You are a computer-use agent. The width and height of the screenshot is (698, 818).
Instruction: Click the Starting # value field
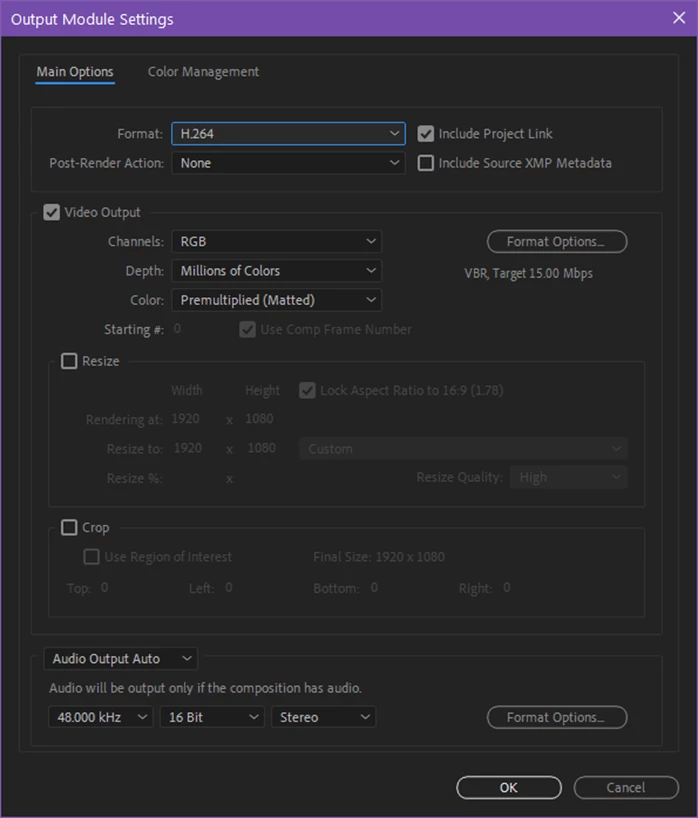pyautogui.click(x=177, y=329)
